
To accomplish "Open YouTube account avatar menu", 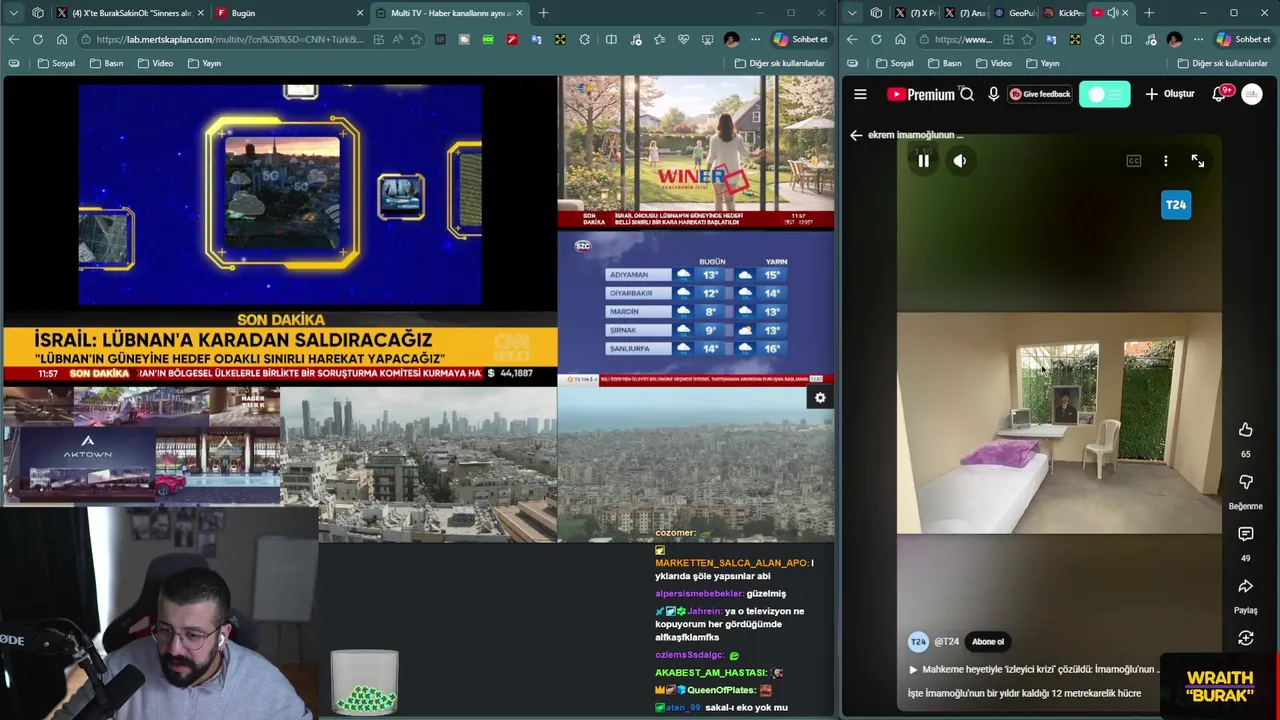I will (x=1252, y=94).
